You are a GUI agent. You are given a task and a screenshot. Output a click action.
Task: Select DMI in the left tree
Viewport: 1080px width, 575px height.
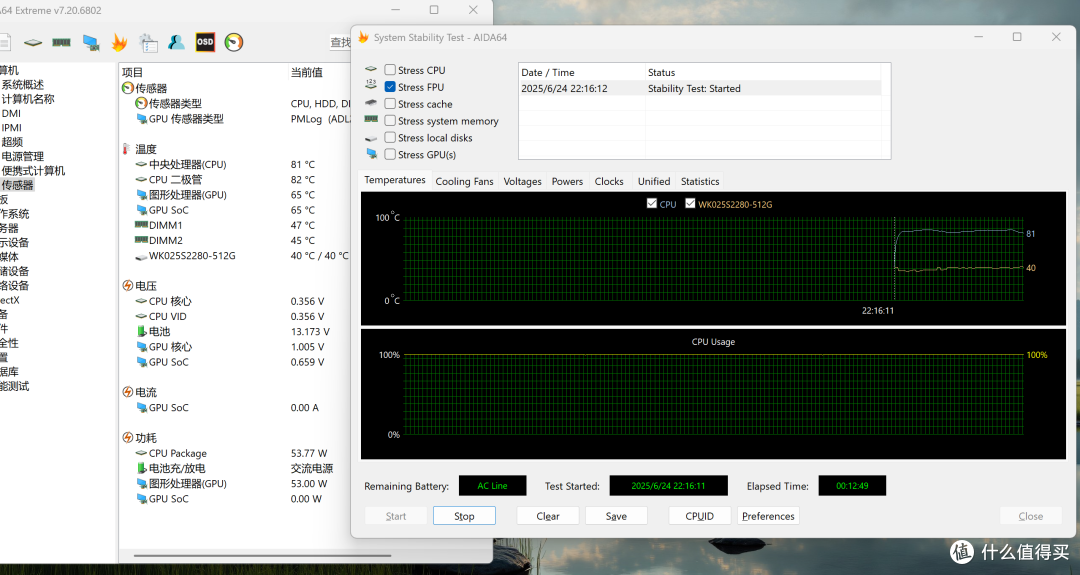[x=11, y=114]
